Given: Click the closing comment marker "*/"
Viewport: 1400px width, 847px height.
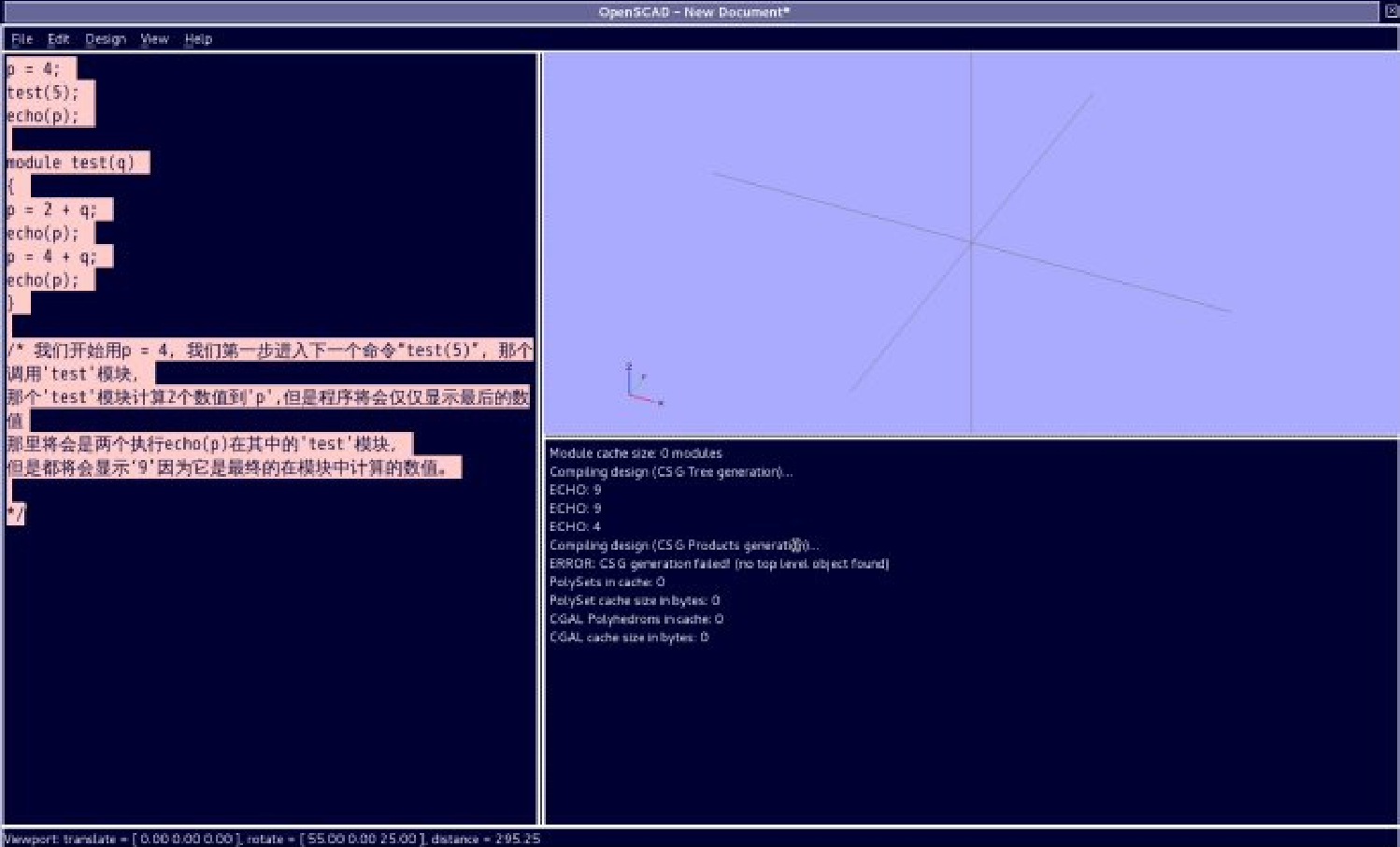Looking at the screenshot, I should tap(16, 513).
